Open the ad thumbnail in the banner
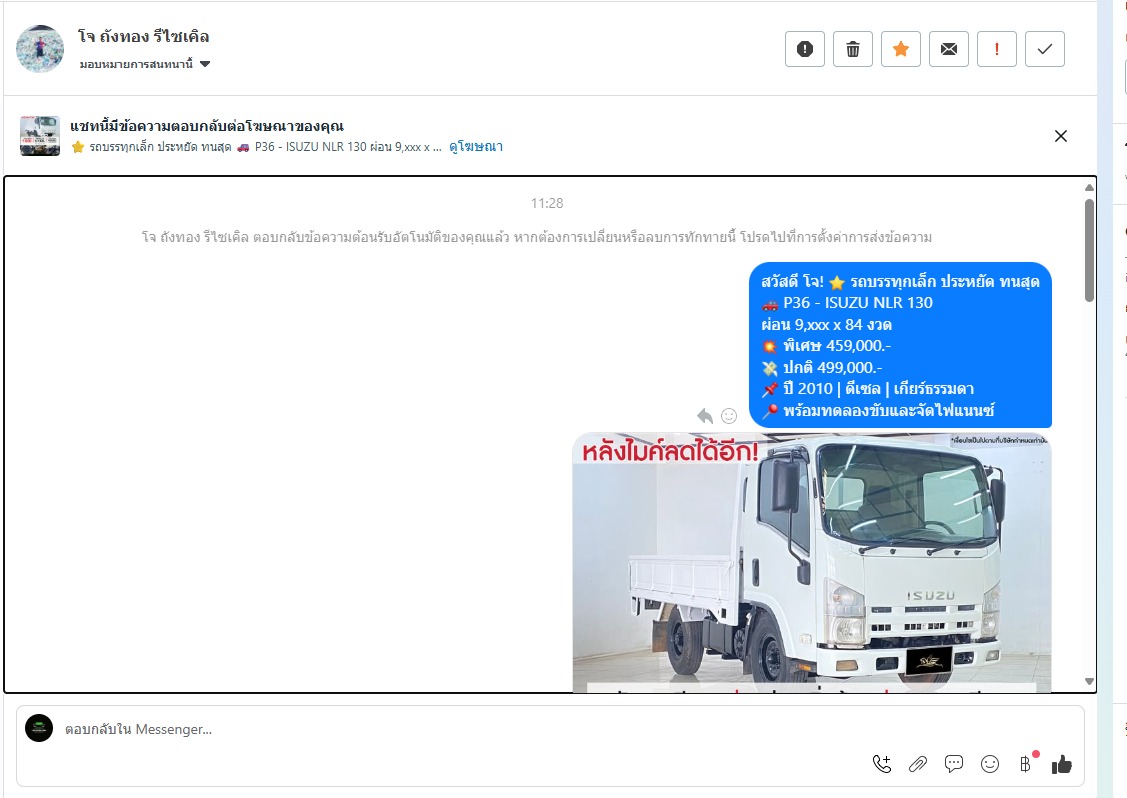Screen dimensions: 1127x798 point(40,136)
